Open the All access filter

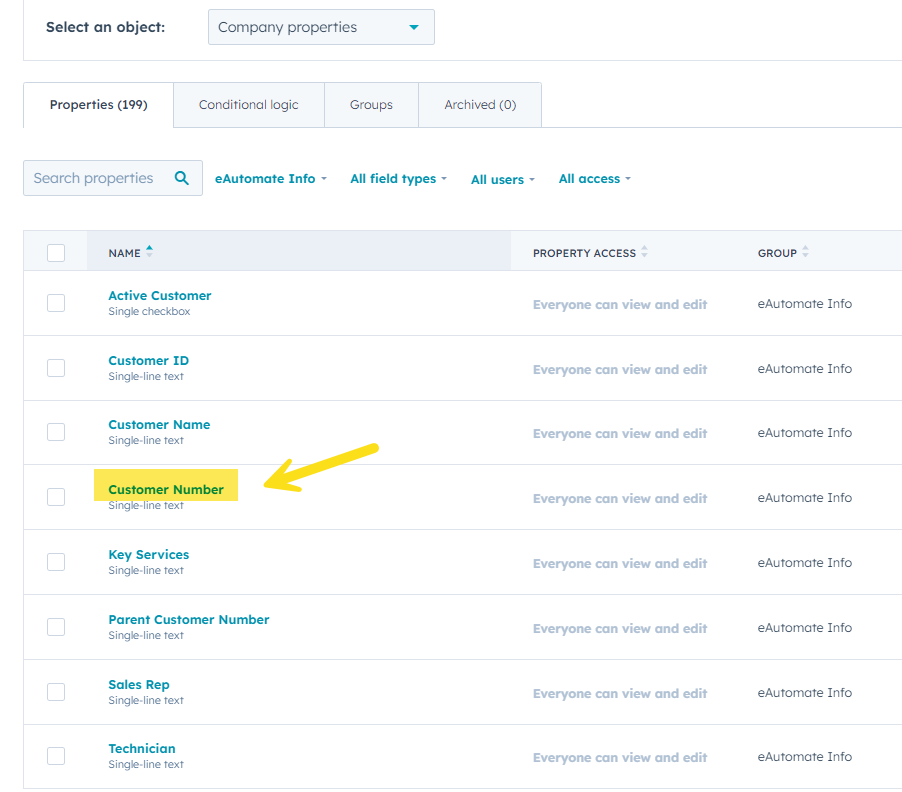(x=595, y=179)
